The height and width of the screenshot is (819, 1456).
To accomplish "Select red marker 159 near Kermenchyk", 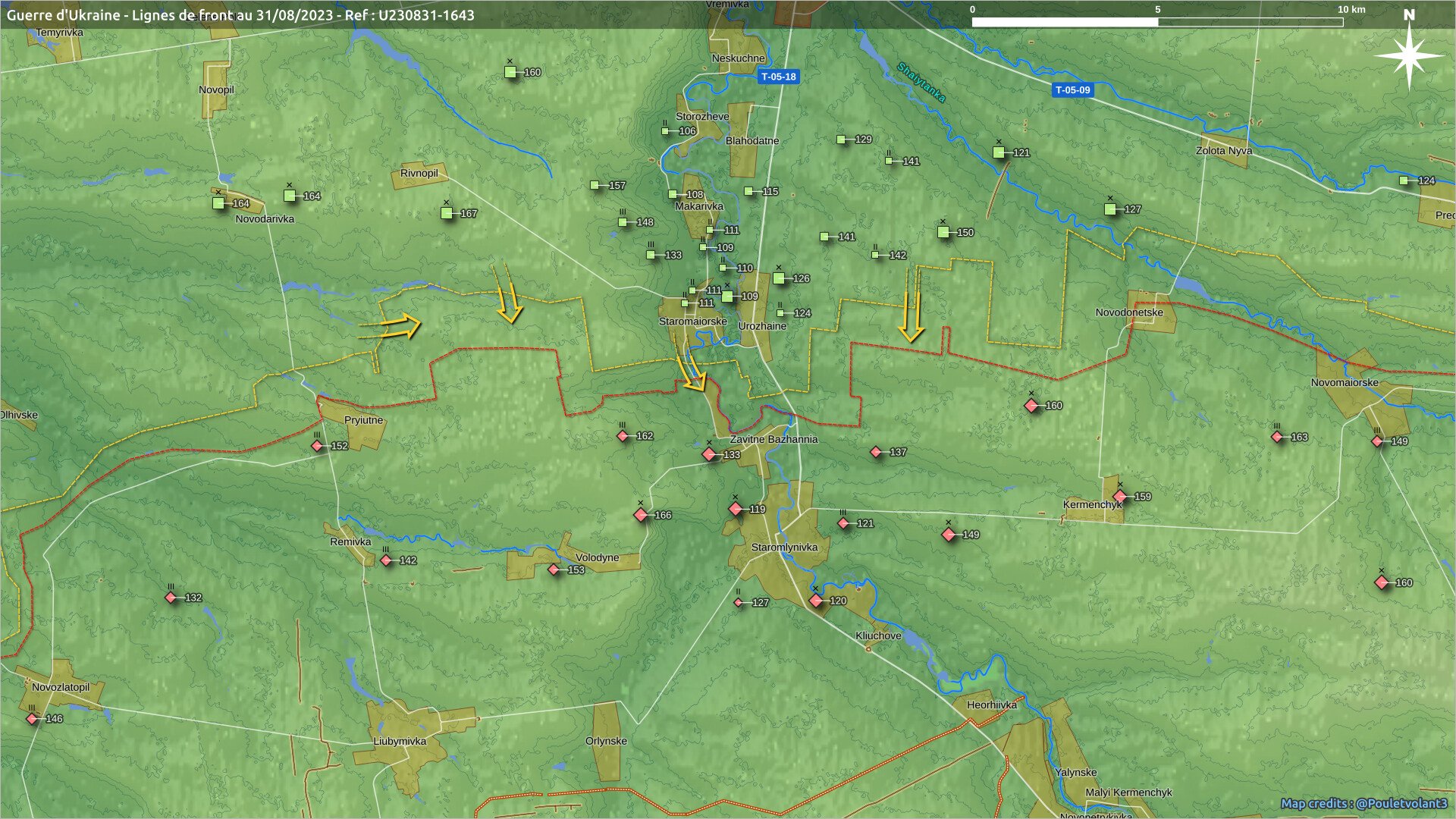I will tap(1120, 497).
